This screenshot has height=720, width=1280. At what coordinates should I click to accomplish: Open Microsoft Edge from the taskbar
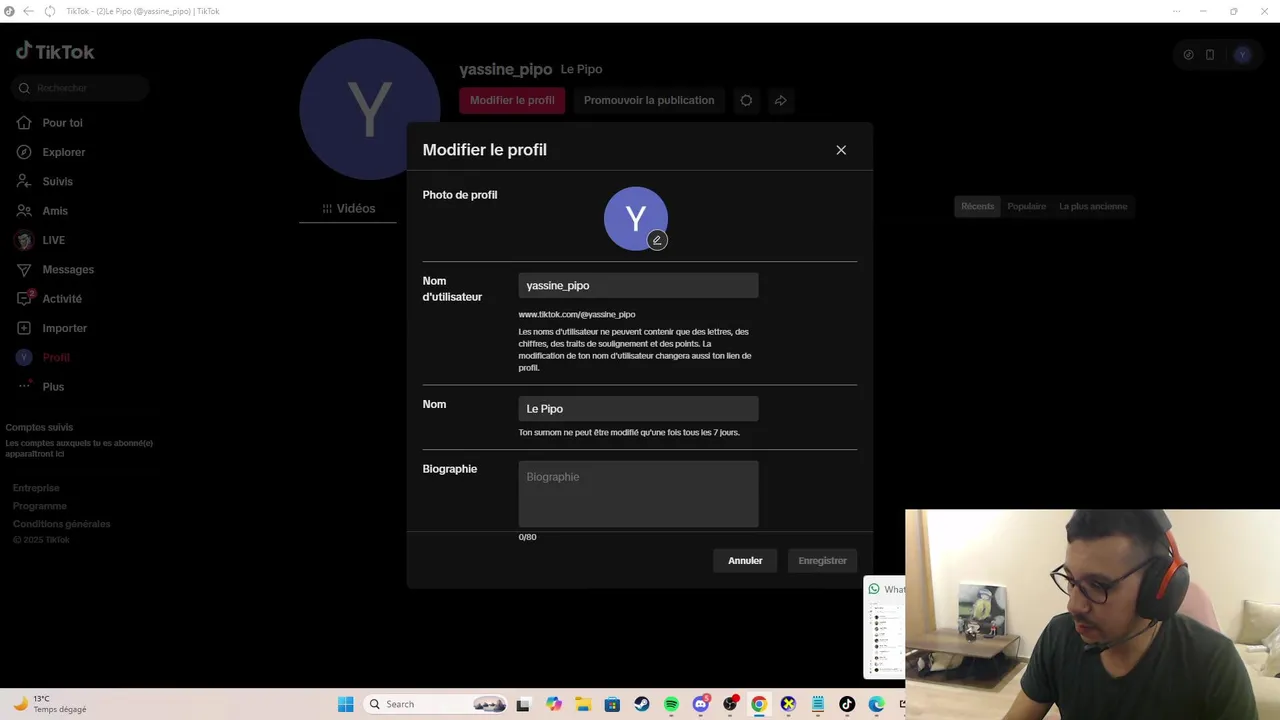coord(876,704)
